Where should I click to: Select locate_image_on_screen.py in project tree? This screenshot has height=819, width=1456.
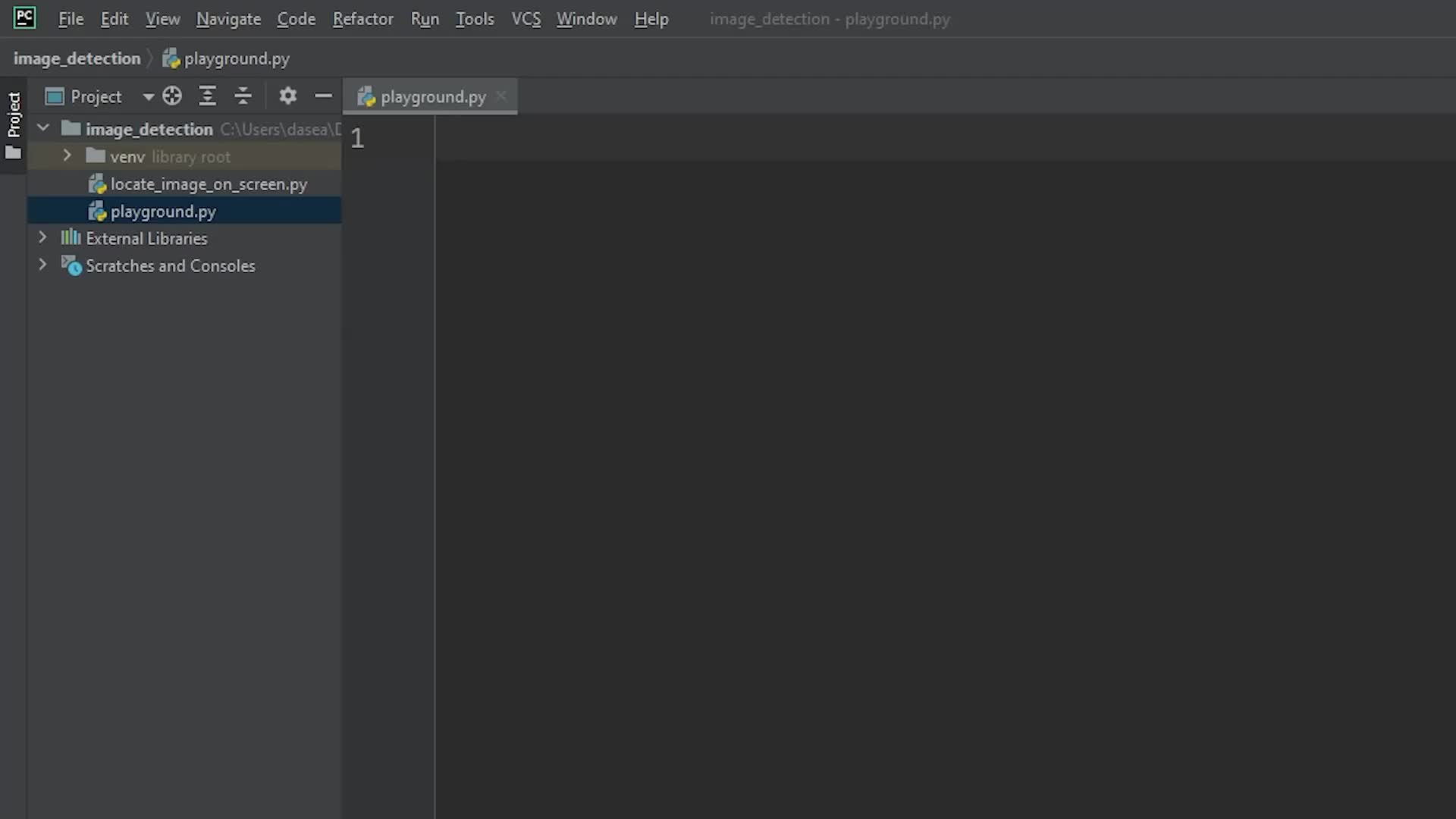click(x=209, y=184)
